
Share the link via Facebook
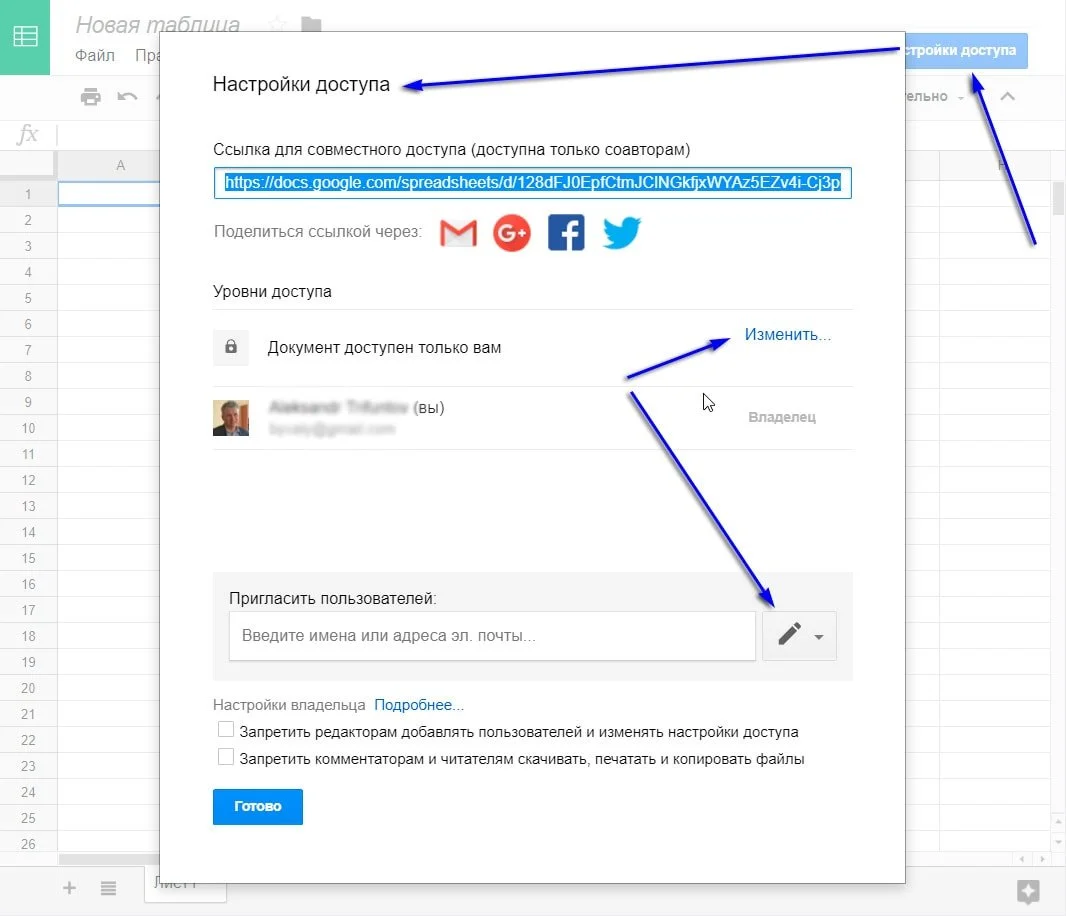pyautogui.click(x=566, y=232)
